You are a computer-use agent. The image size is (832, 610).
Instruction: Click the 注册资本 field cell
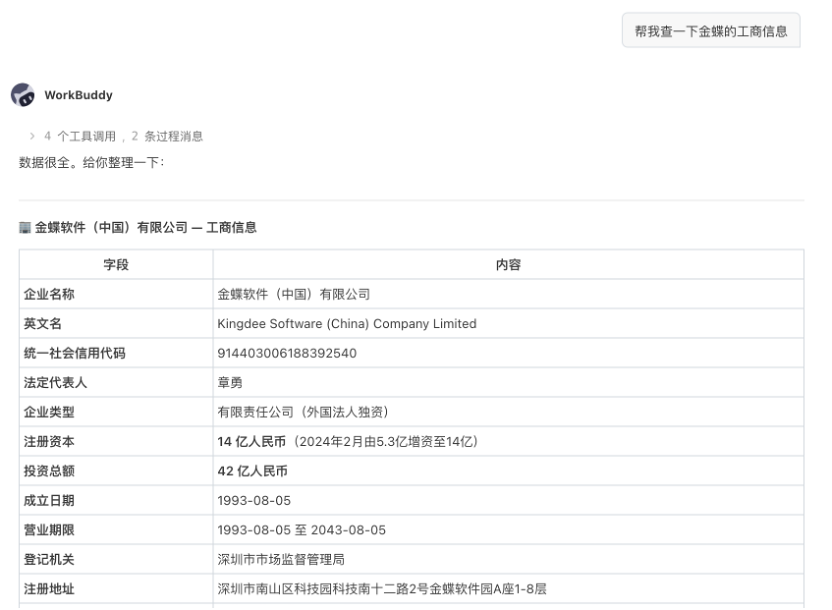(116, 441)
